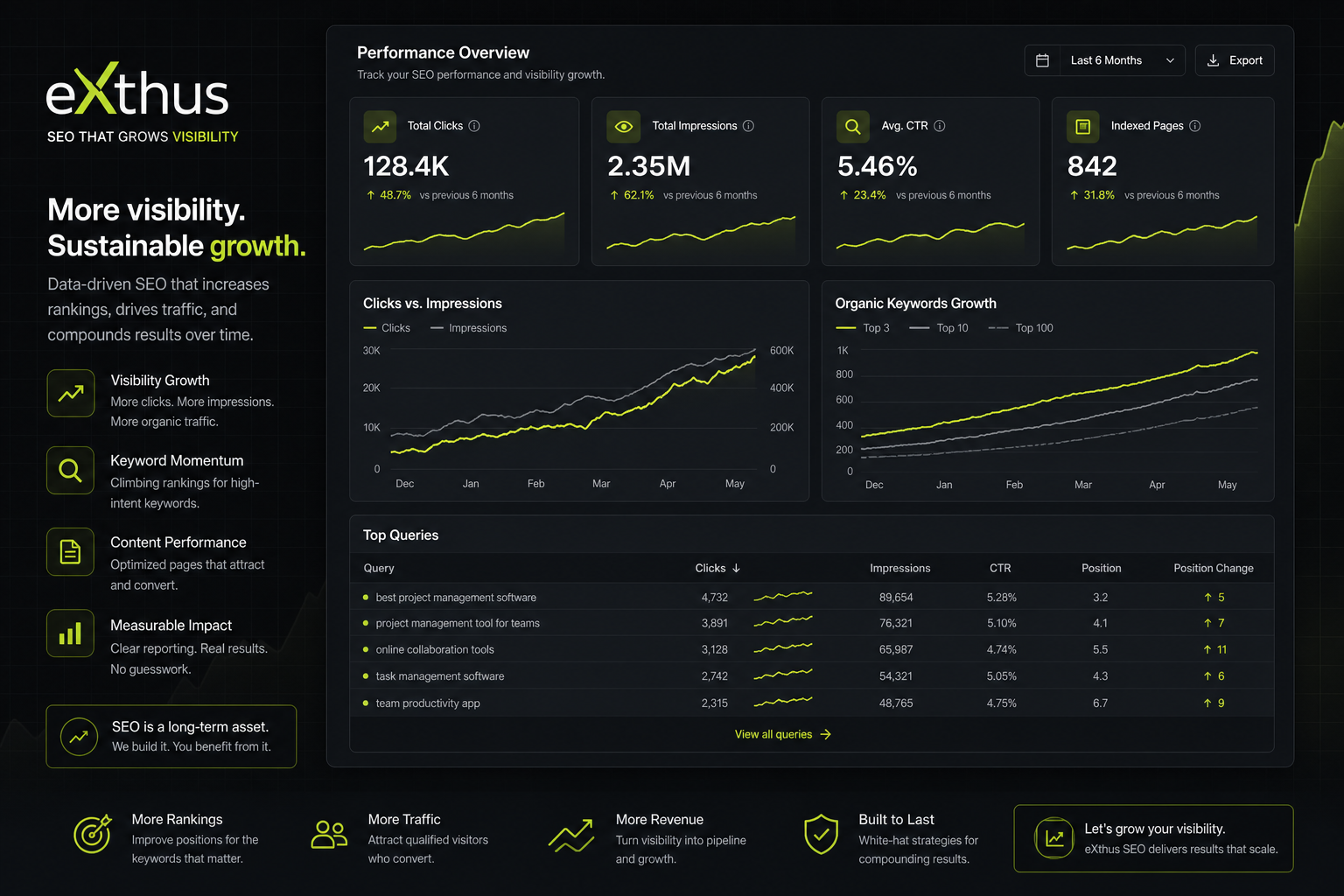Click the sparkline in team productivity app row
1344x896 pixels.
(783, 701)
